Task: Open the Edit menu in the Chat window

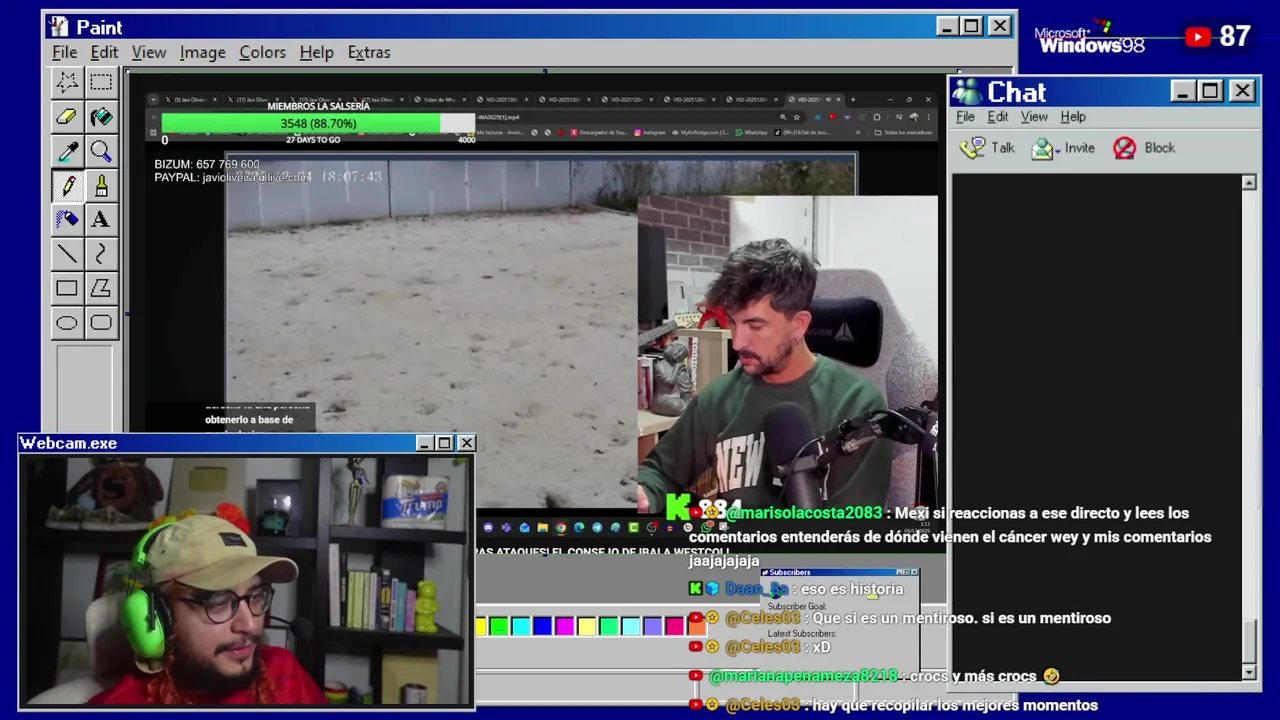Action: [998, 117]
